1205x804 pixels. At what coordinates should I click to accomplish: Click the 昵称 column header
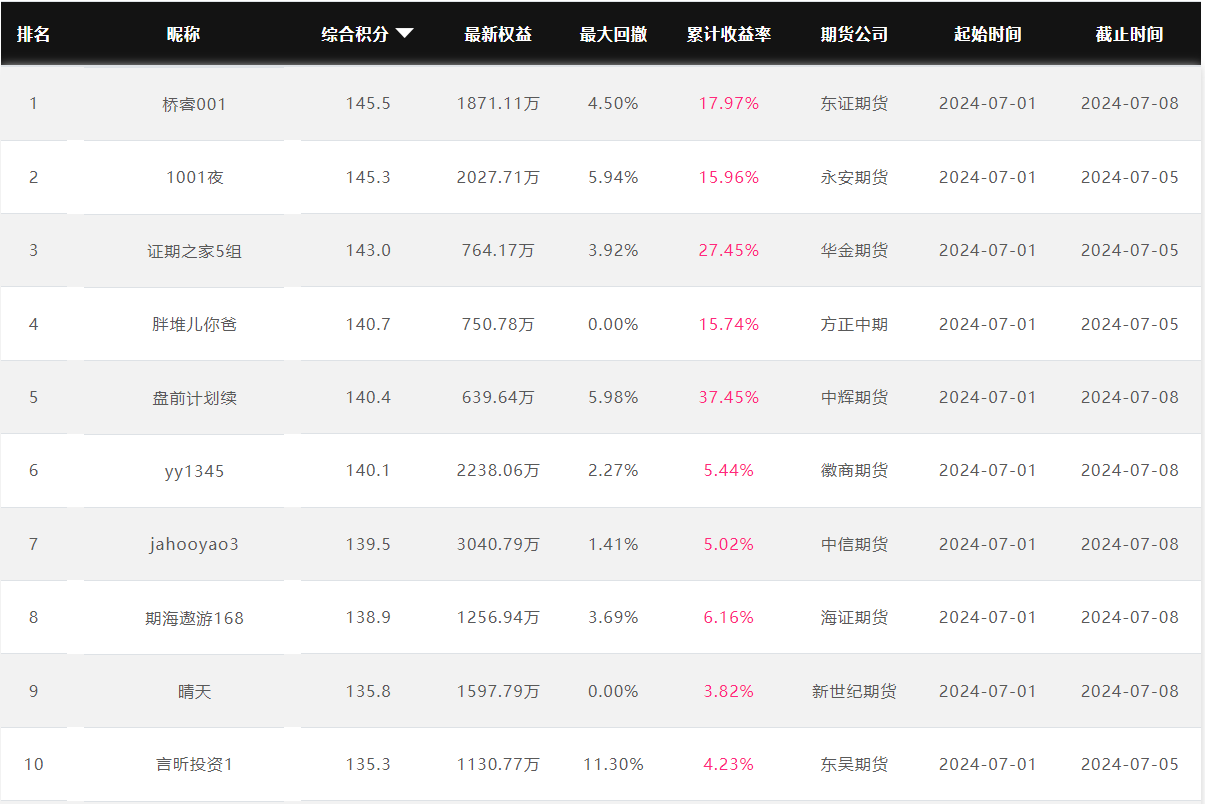coord(183,34)
